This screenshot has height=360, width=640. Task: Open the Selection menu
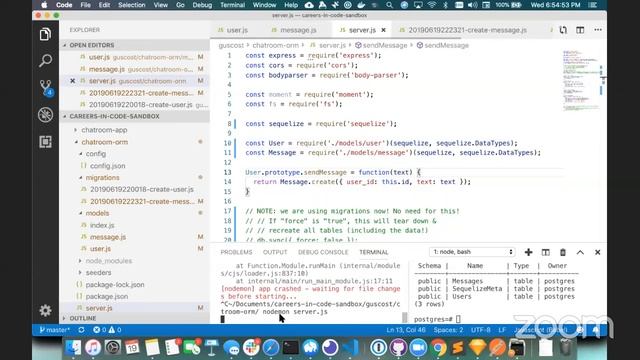pos(131,5)
